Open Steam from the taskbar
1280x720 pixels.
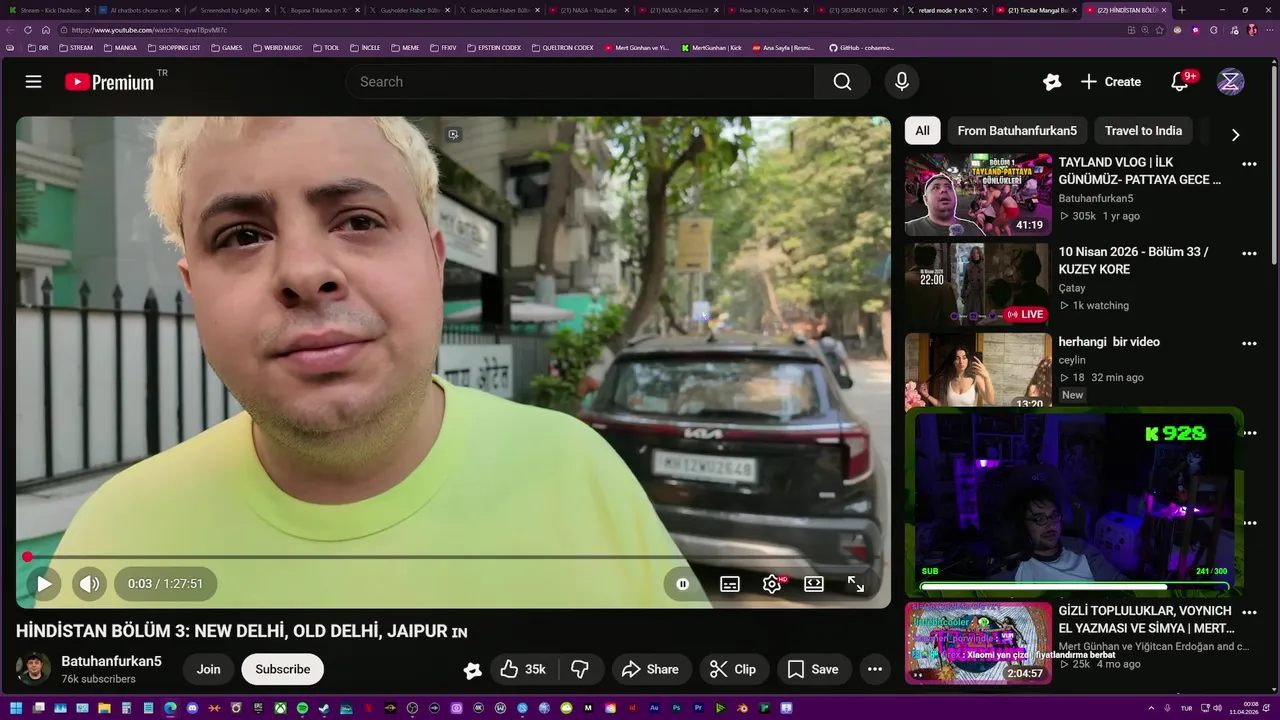[324, 708]
